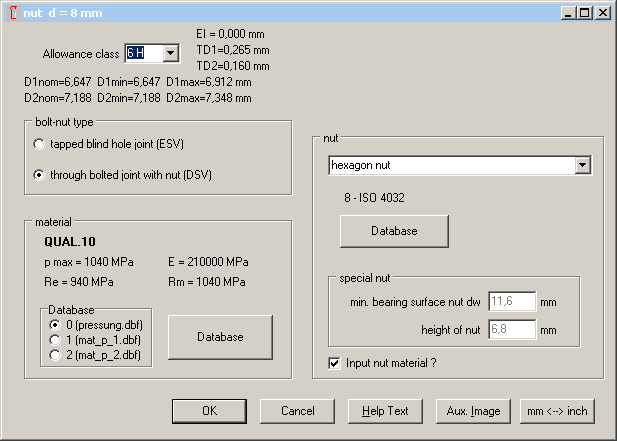Screen dimensions: 617x441
Task: Open the material Database button
Action: [220, 337]
